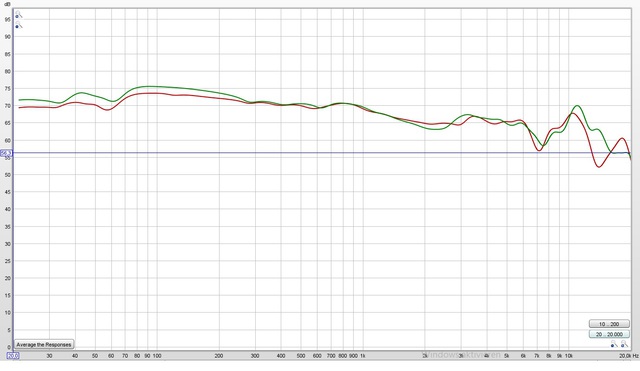Viewport: 640px width, 371px height.
Task: Click the Average the Responses button
Action: 44,345
